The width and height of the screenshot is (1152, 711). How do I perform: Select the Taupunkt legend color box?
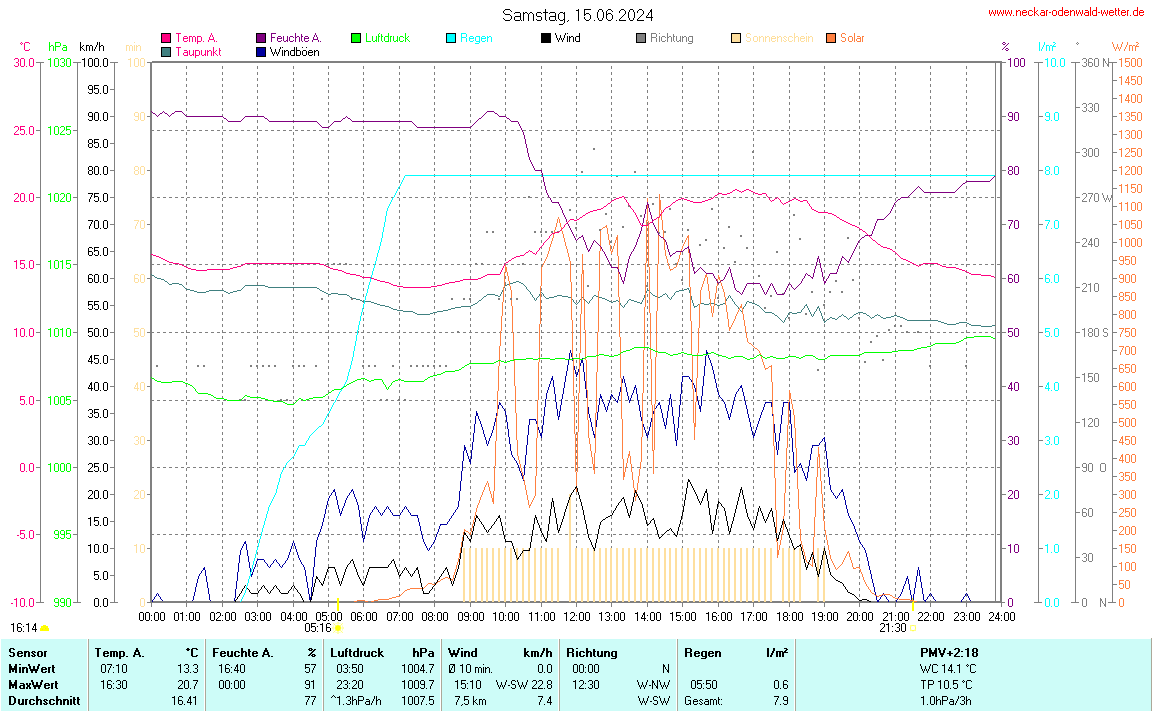pos(166,51)
